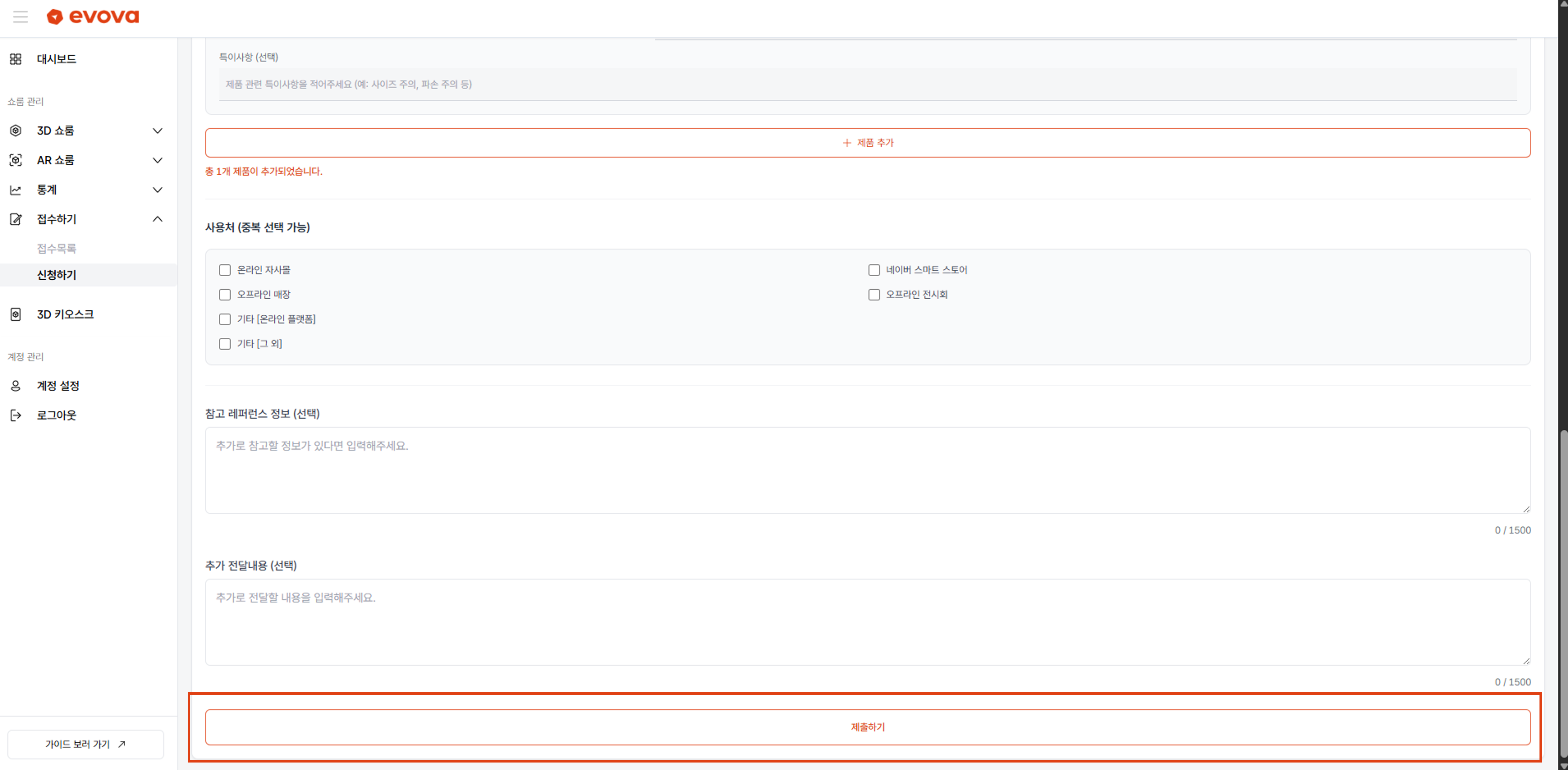
Task: Click the 로그아웃 exit icon
Action: pos(16,415)
